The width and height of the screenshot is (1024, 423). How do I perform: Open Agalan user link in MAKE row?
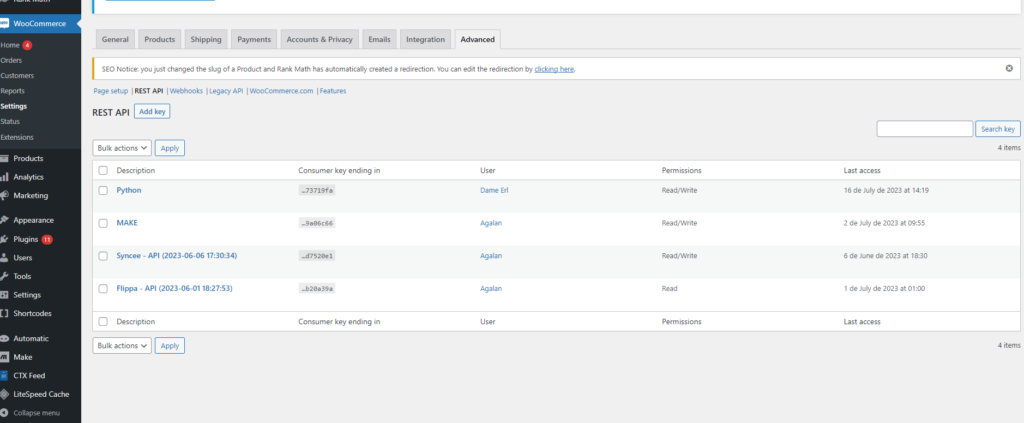(x=491, y=223)
